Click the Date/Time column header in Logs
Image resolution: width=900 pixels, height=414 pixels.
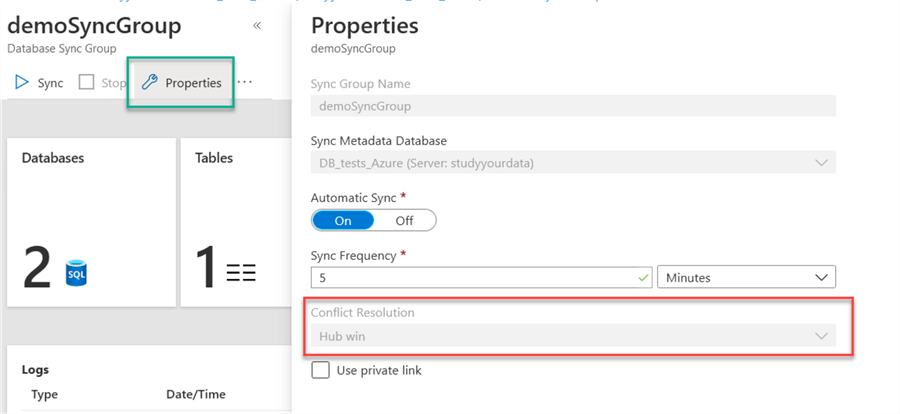tap(196, 394)
